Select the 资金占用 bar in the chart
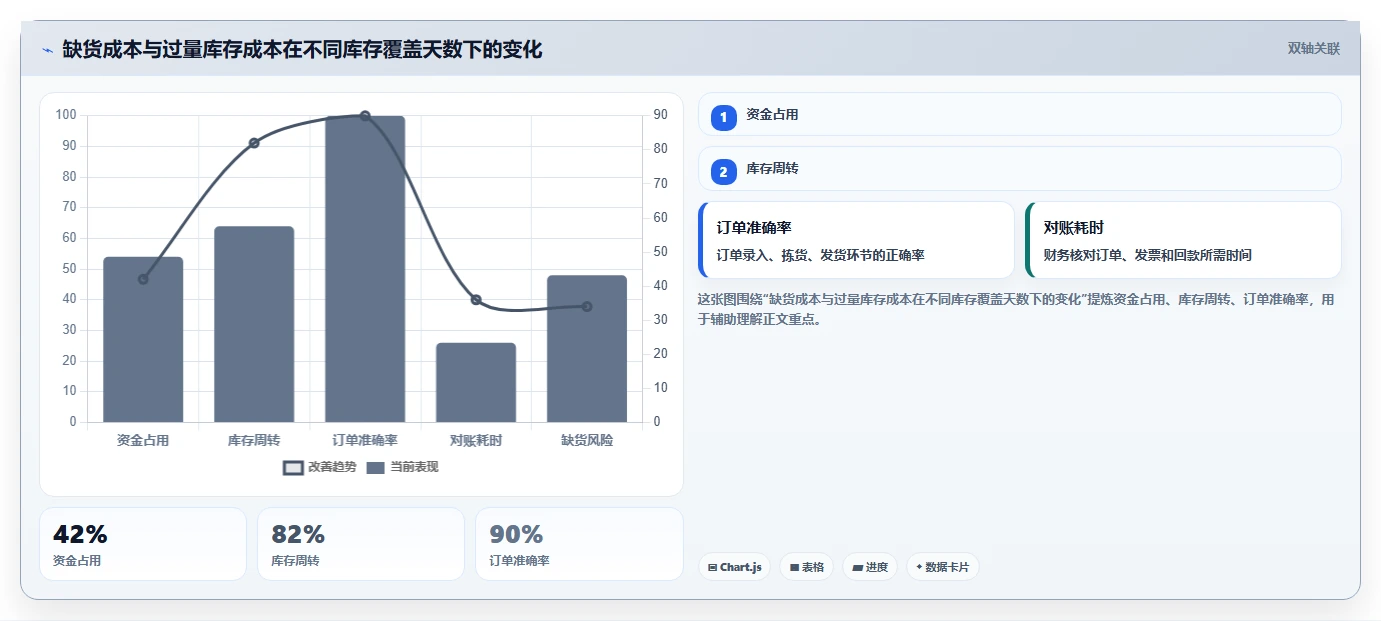The height and width of the screenshot is (621, 1381). 143,340
